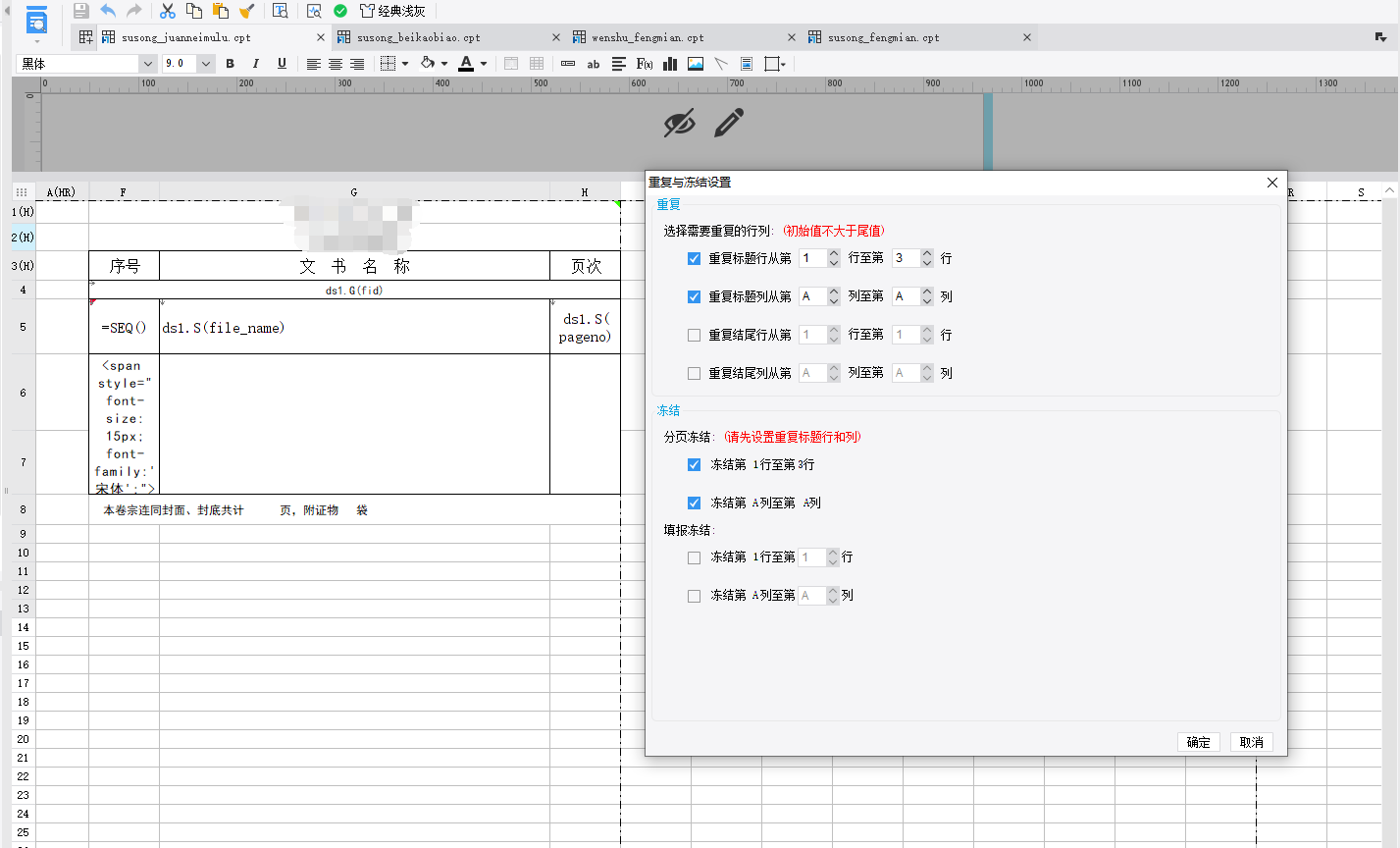The height and width of the screenshot is (848, 1400).
Task: Open the 9.0 font size dropdown
Action: 206,64
